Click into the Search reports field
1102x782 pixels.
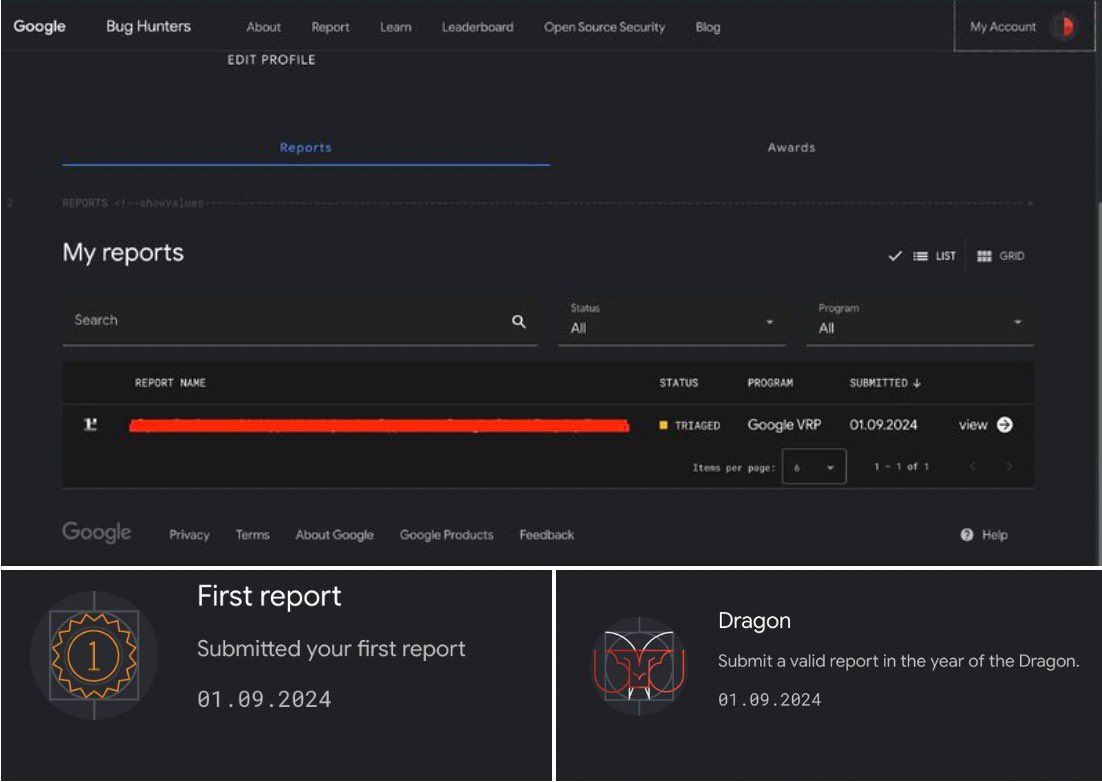pos(300,322)
